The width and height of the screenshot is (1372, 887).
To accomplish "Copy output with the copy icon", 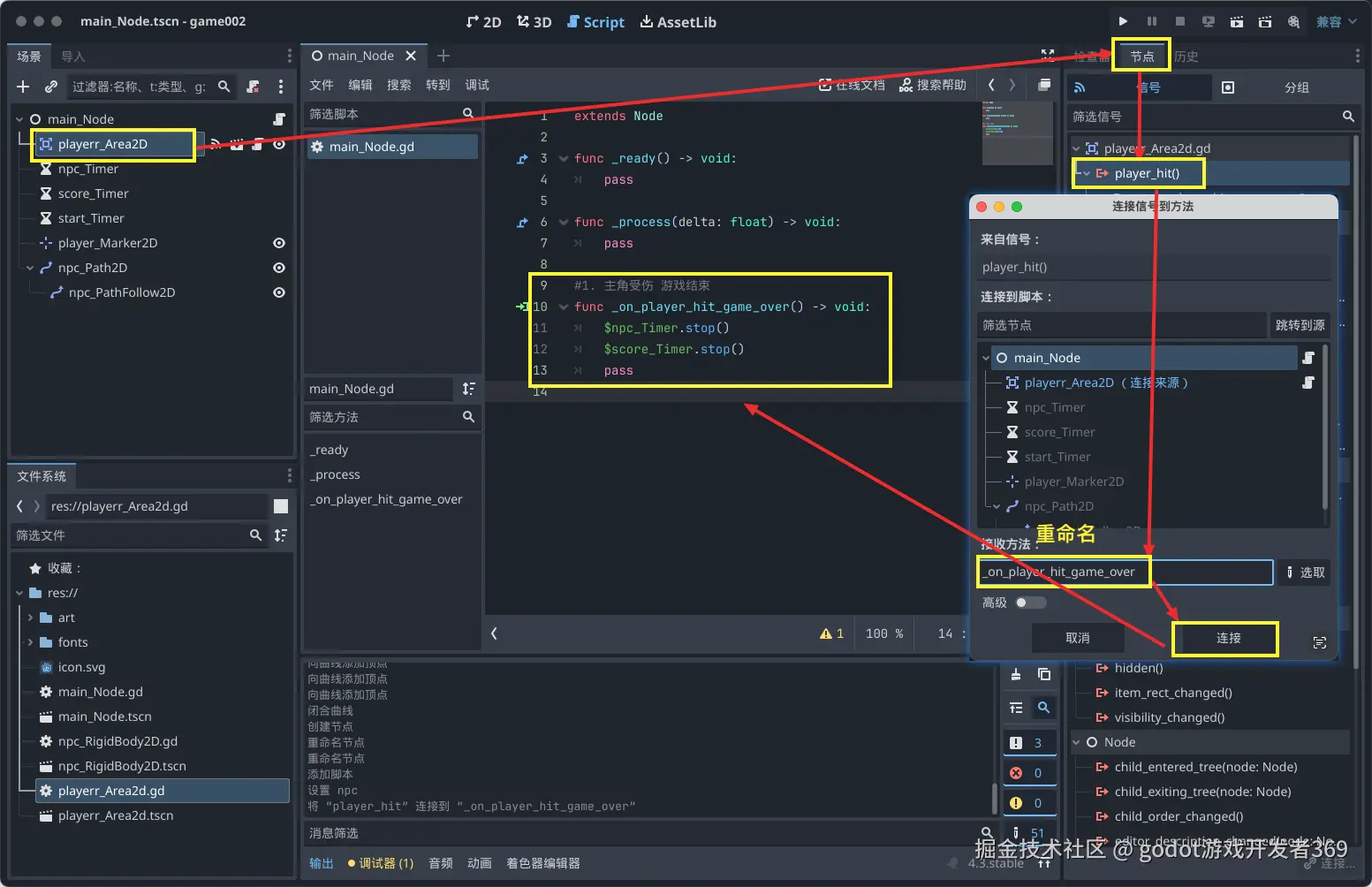I will pos(1044,674).
